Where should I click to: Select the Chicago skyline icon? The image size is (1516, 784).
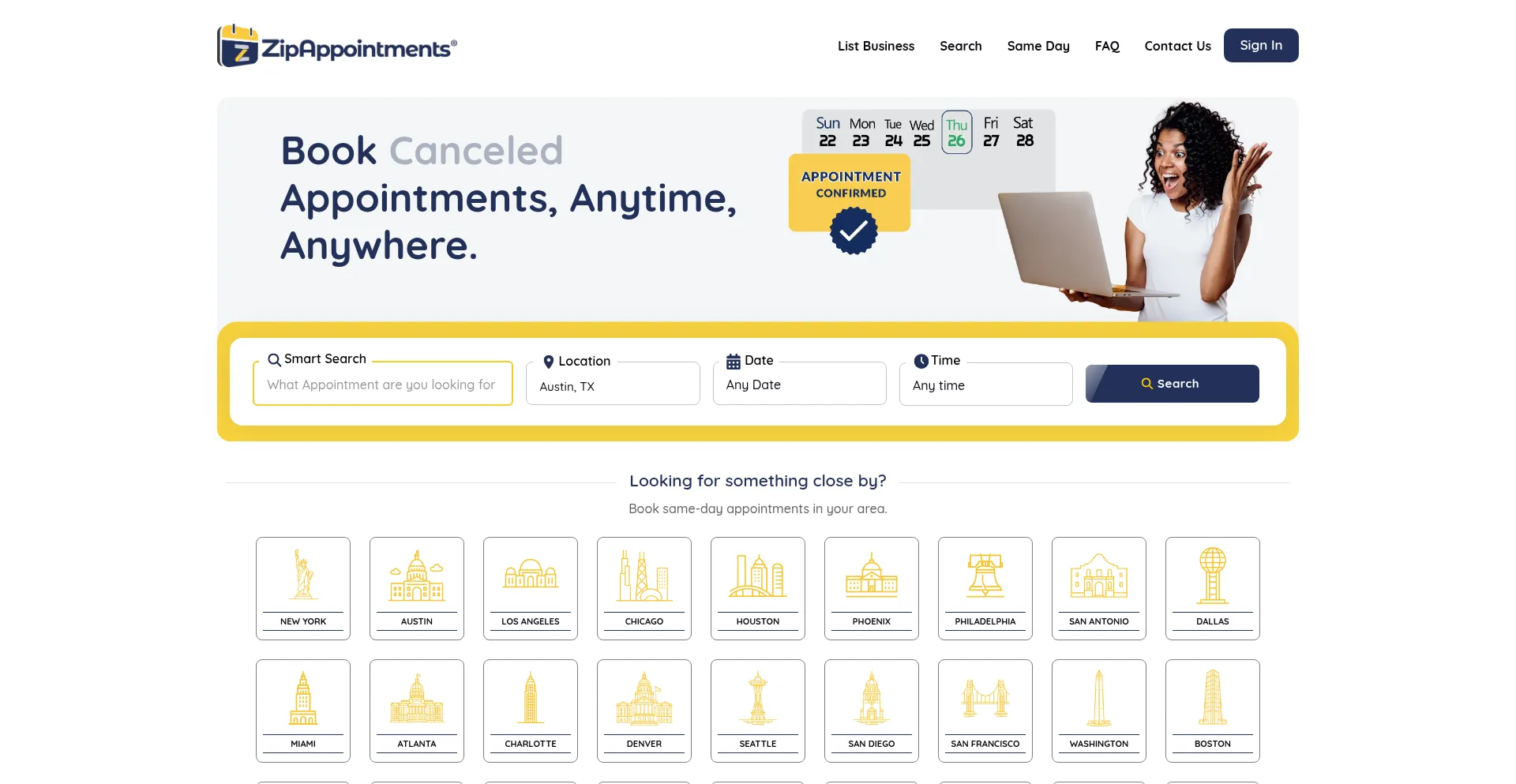(644, 575)
